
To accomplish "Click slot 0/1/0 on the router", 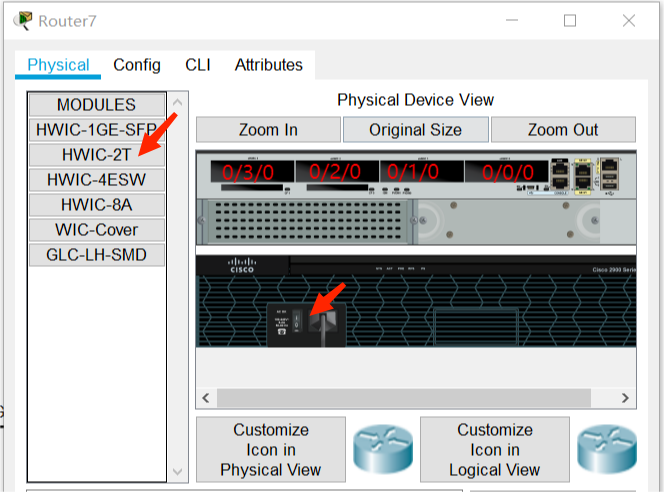I will (422, 171).
